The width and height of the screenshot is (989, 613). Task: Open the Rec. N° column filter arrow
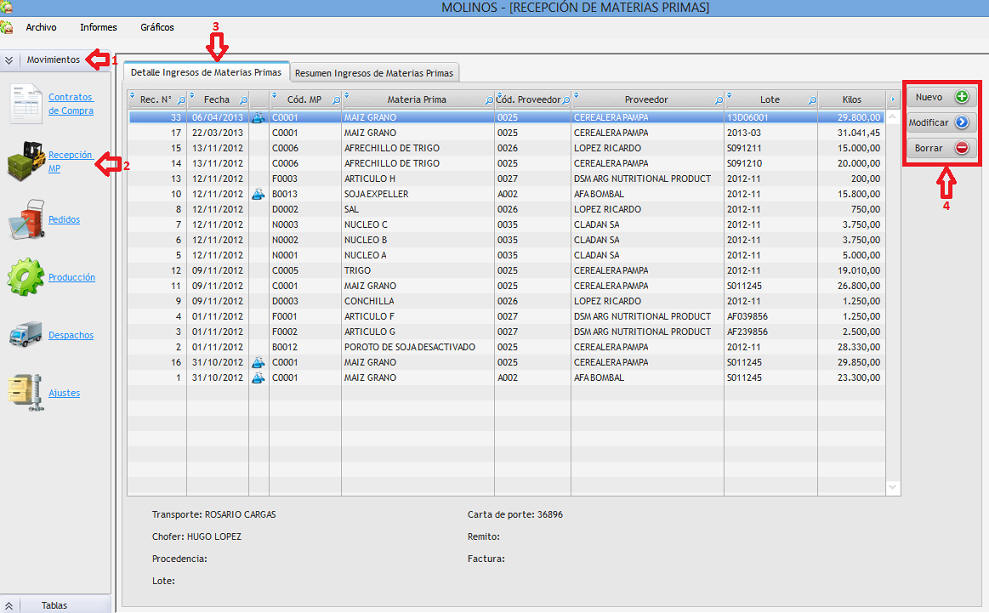point(132,95)
